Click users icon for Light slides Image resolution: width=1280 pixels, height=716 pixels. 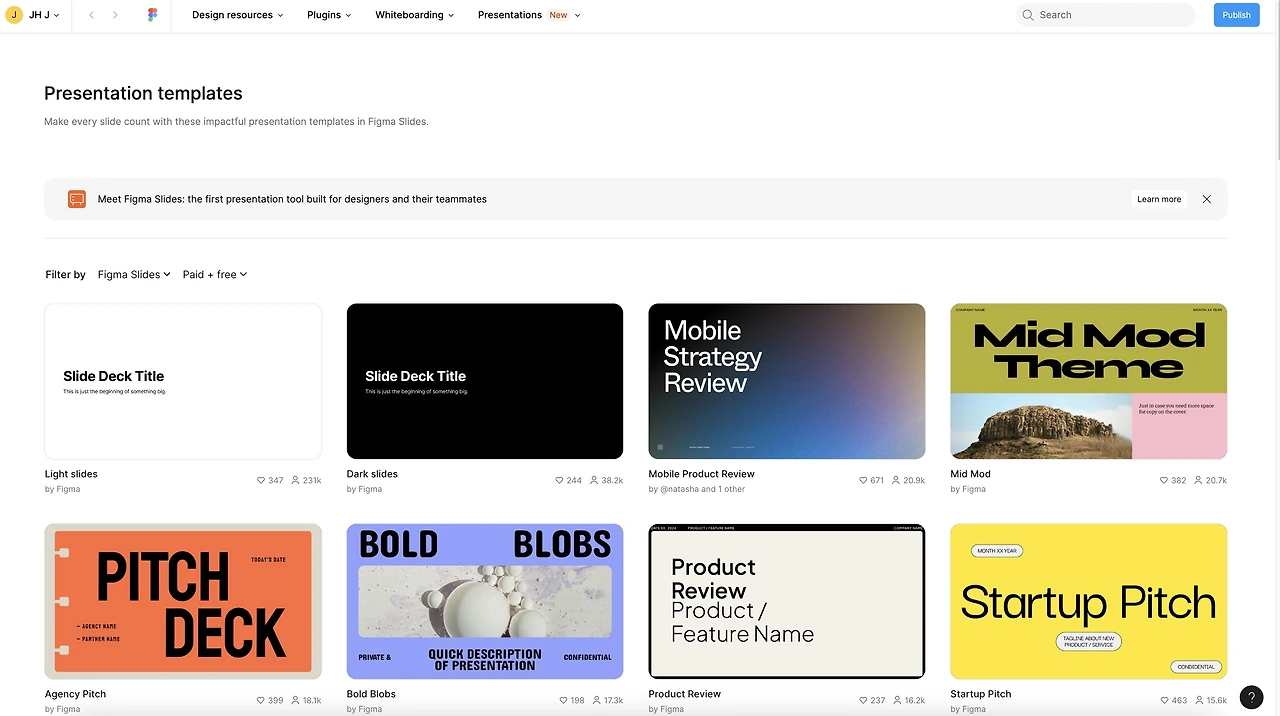pos(295,480)
